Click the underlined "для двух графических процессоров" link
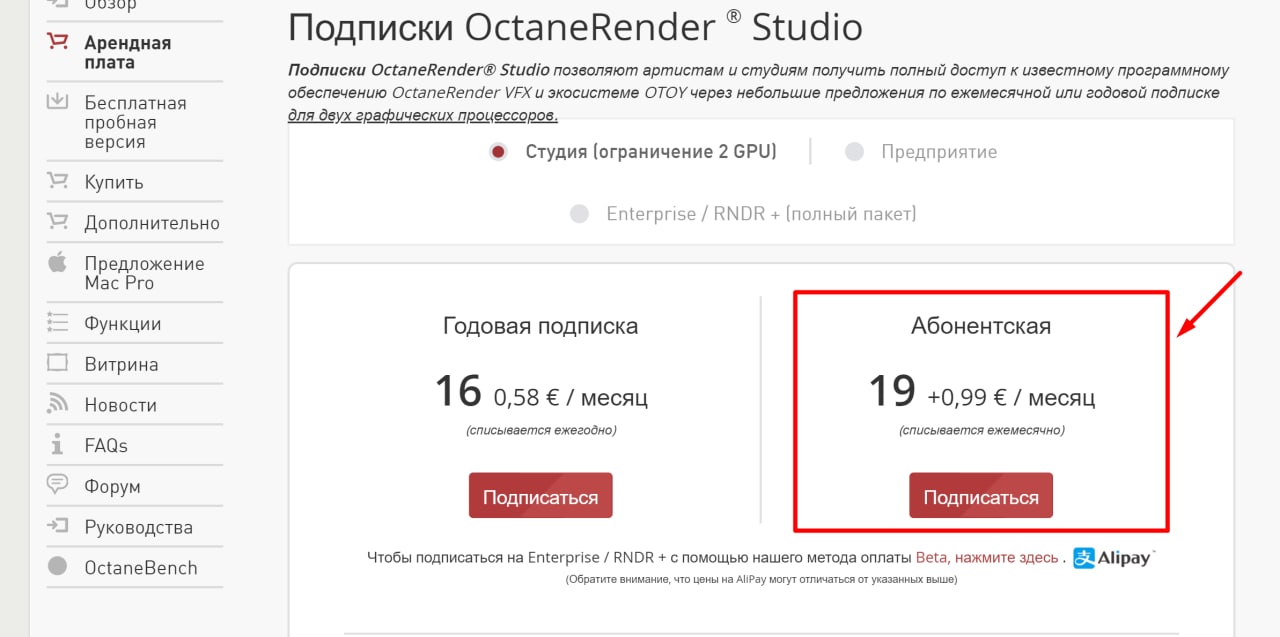This screenshot has height=637, width=1280. tap(423, 115)
